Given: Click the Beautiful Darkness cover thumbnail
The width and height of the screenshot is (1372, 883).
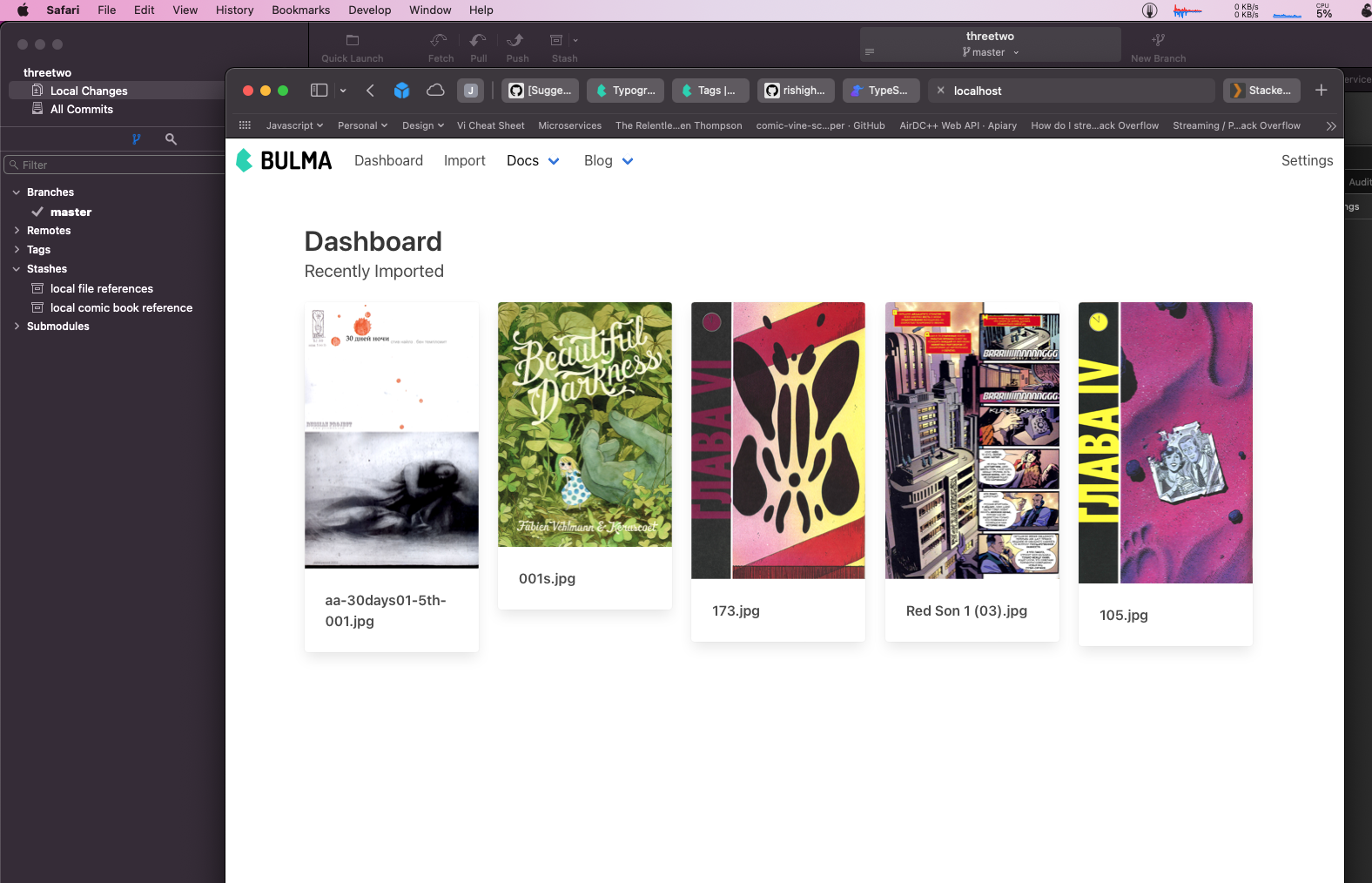Looking at the screenshot, I should tap(584, 424).
